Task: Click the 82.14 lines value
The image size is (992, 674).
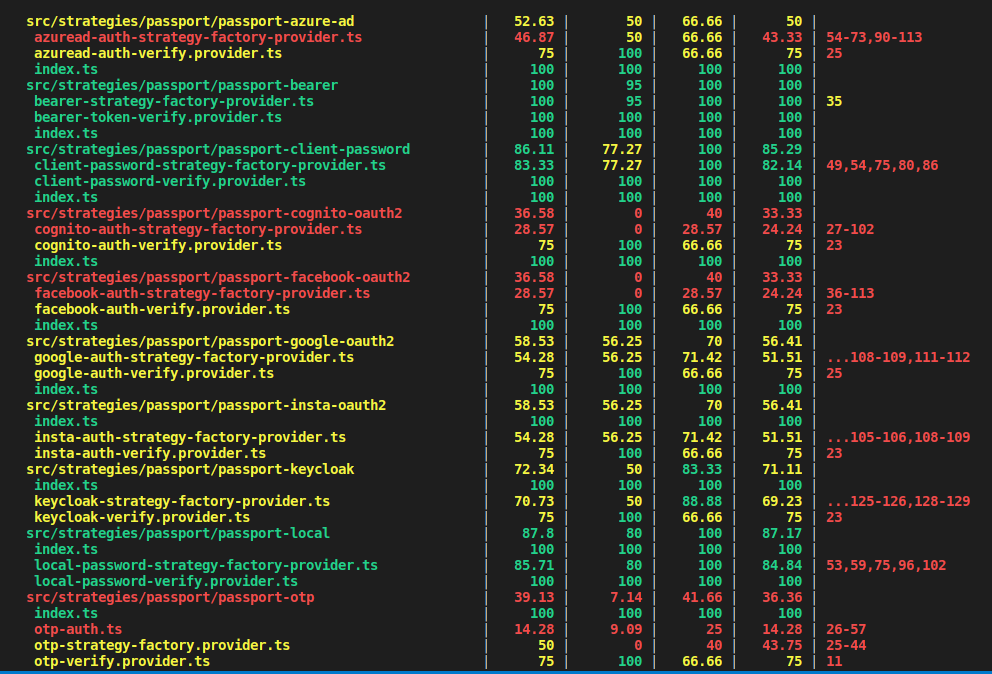Action: 783,165
